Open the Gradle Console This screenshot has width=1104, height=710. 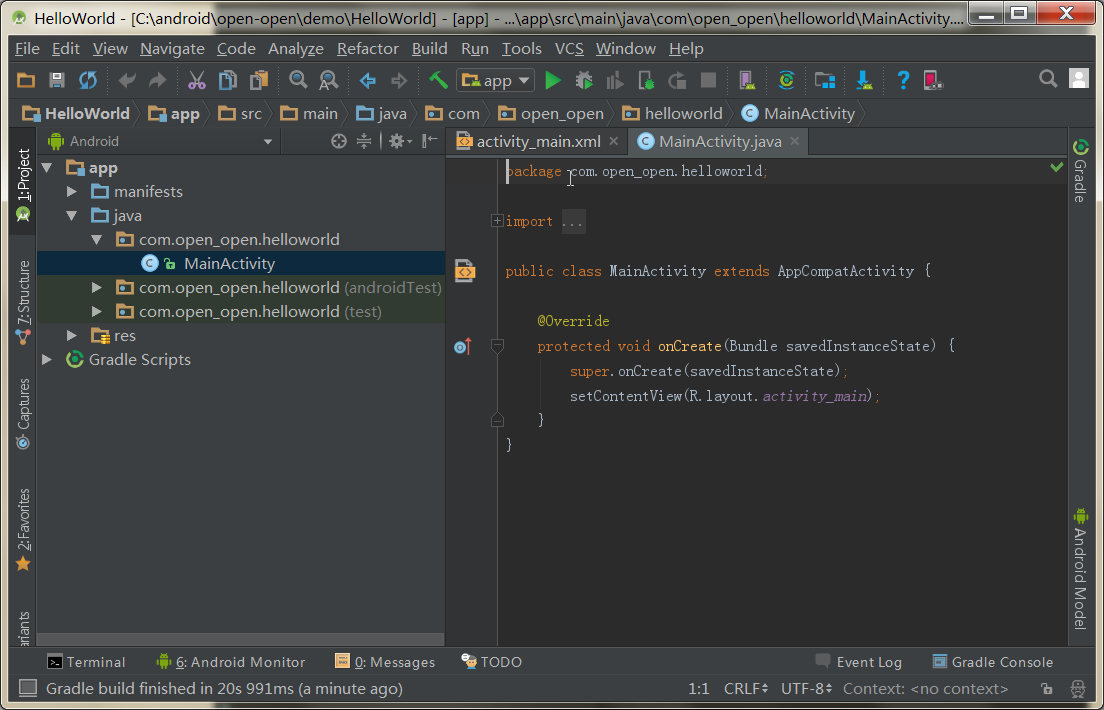coord(993,661)
